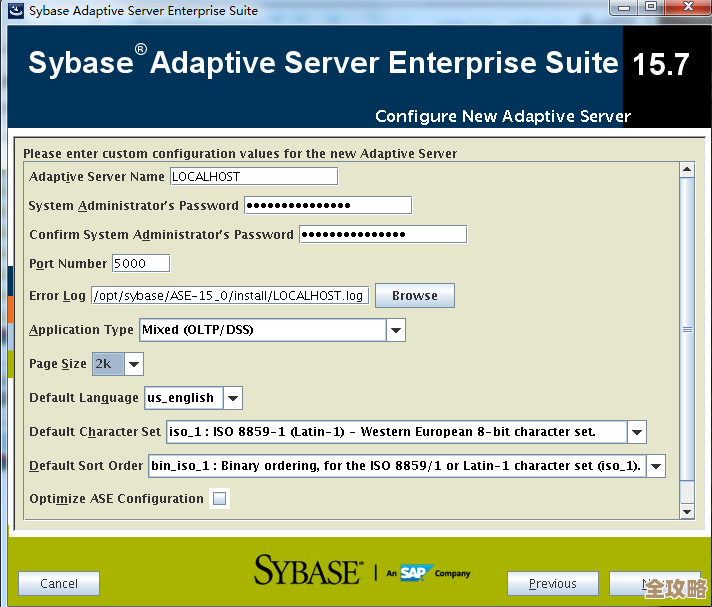Go back with the Previous button
The image size is (712, 607).
tap(552, 584)
